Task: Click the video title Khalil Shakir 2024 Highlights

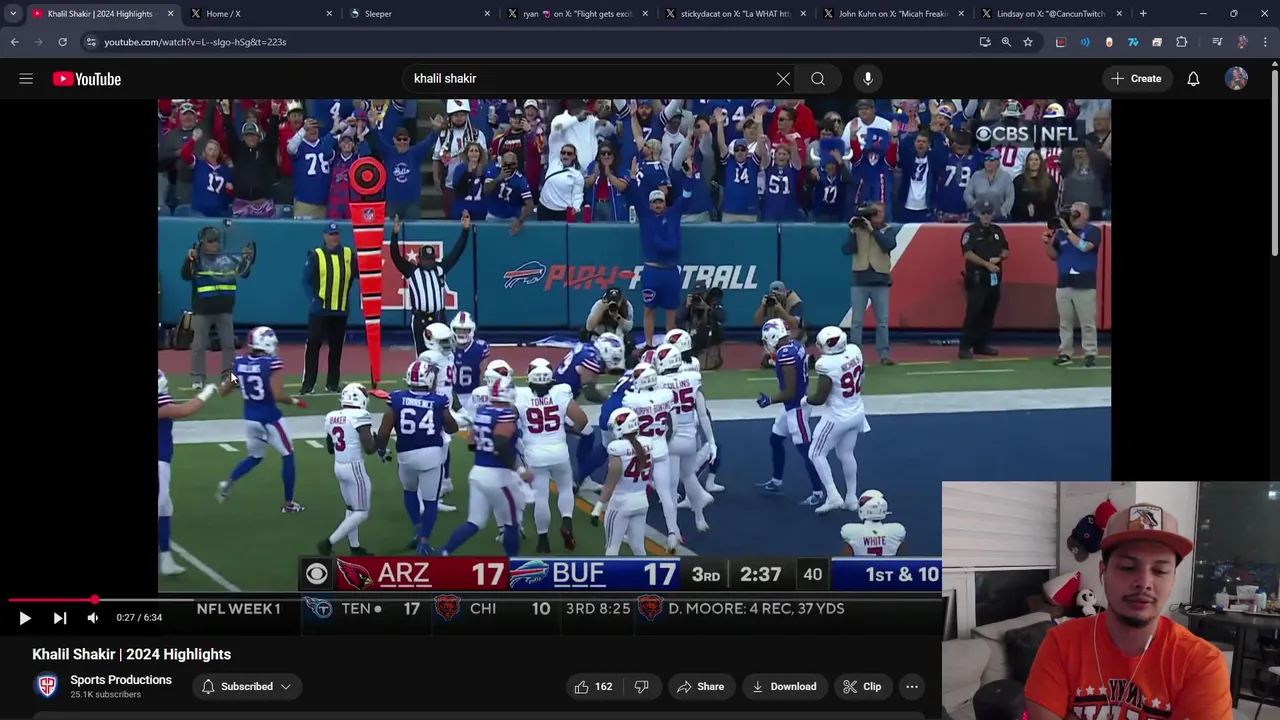Action: (x=131, y=654)
